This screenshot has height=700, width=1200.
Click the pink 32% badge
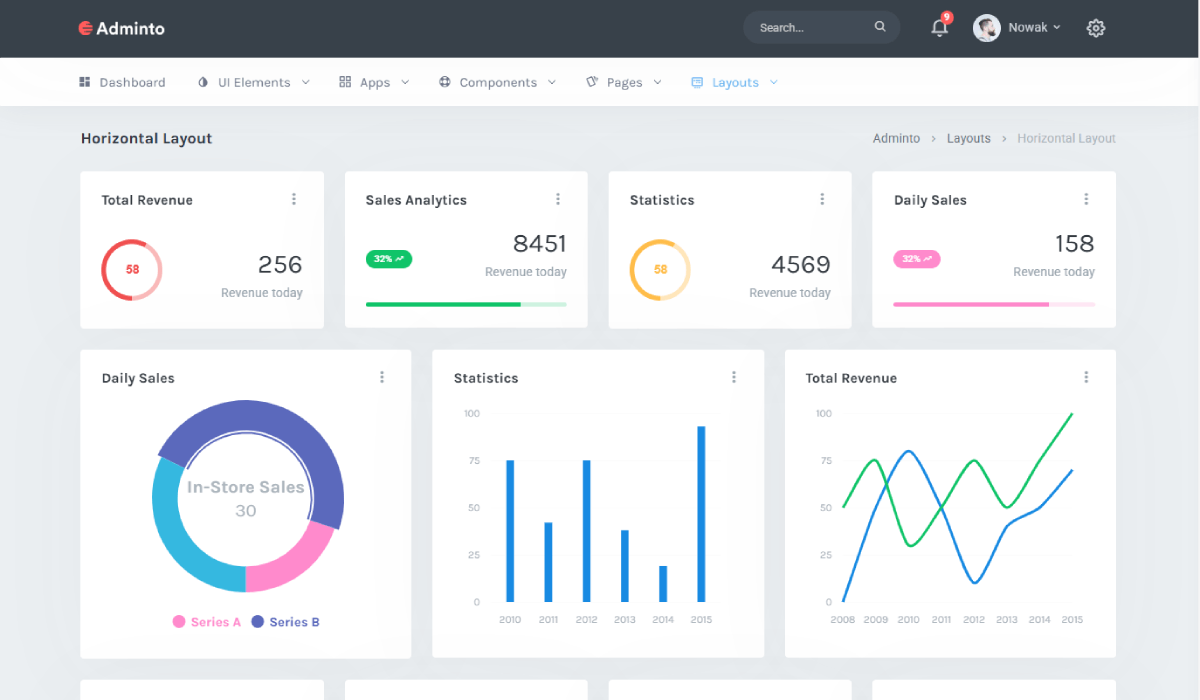tap(917, 259)
